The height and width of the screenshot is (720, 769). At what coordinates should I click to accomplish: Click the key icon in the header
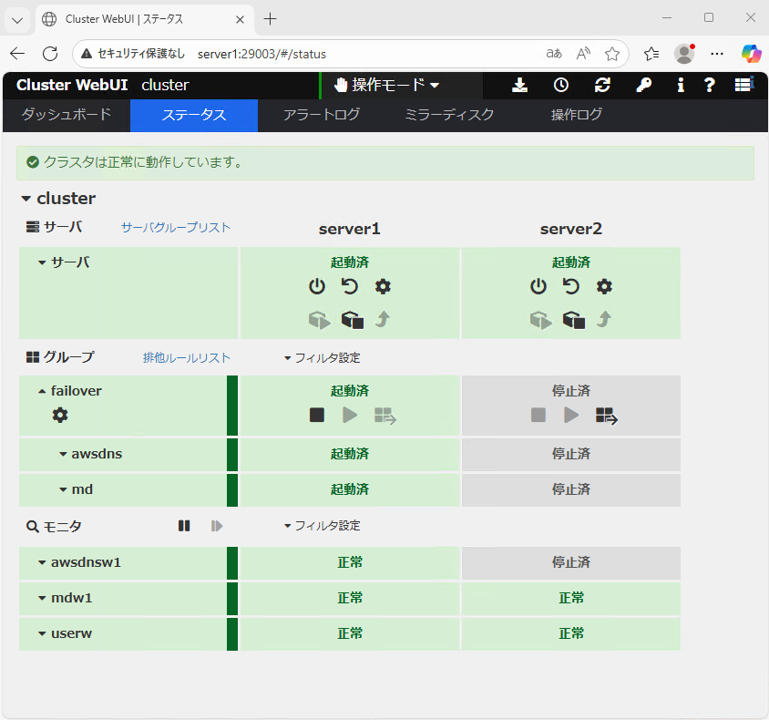[x=644, y=85]
